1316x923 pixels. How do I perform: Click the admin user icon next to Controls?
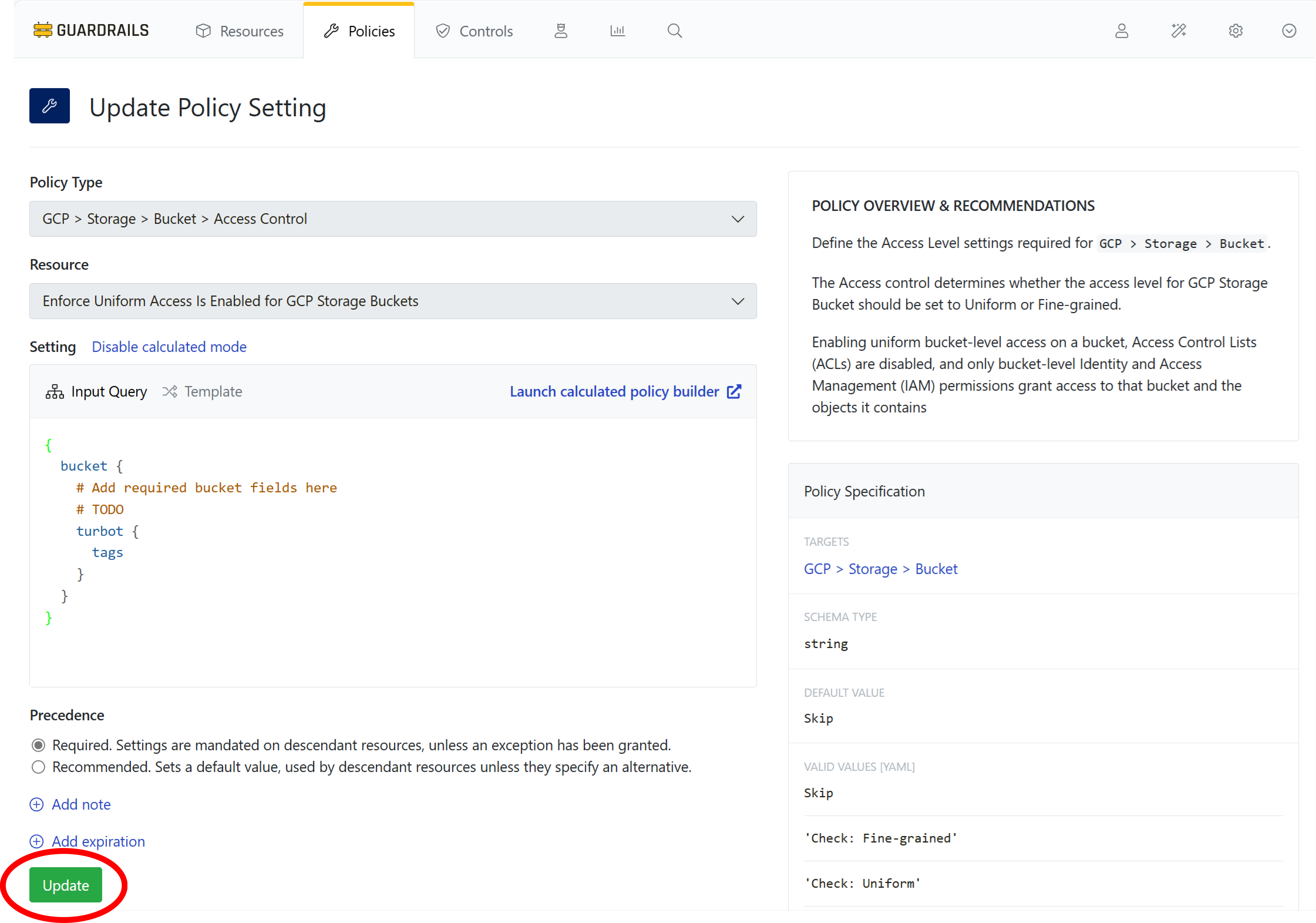(x=561, y=30)
